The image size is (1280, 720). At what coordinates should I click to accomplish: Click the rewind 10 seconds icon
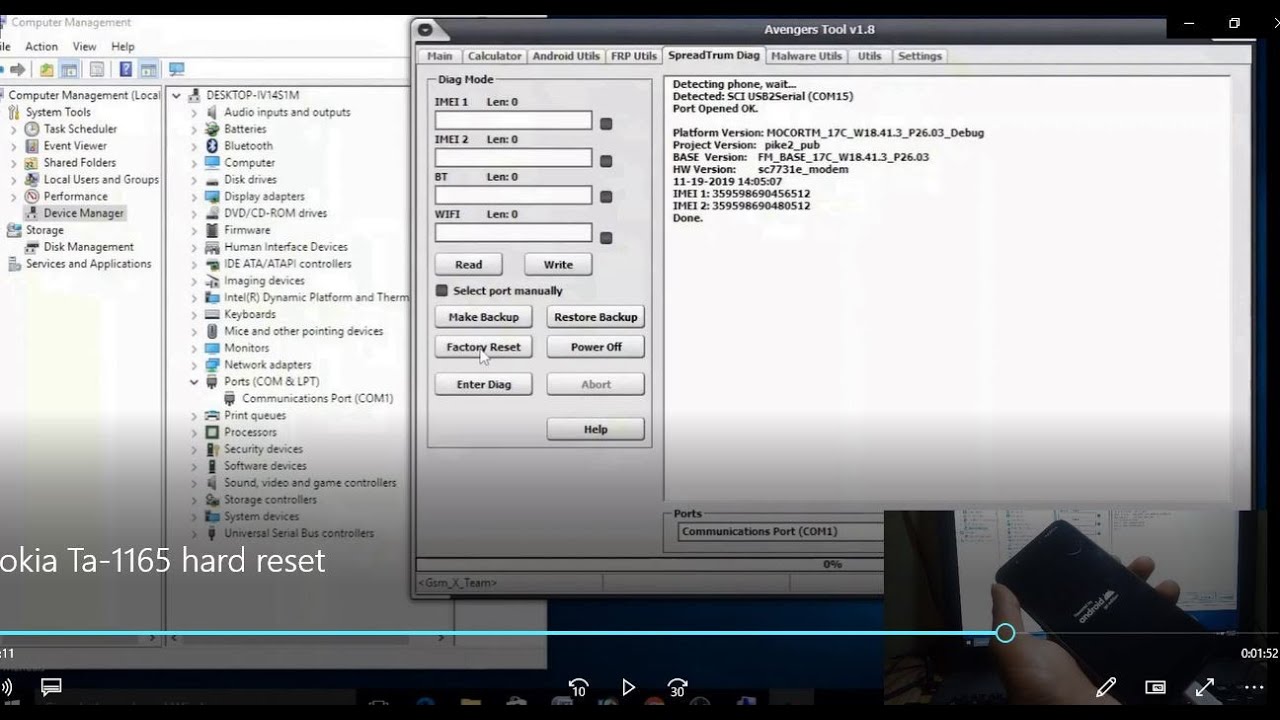point(578,687)
